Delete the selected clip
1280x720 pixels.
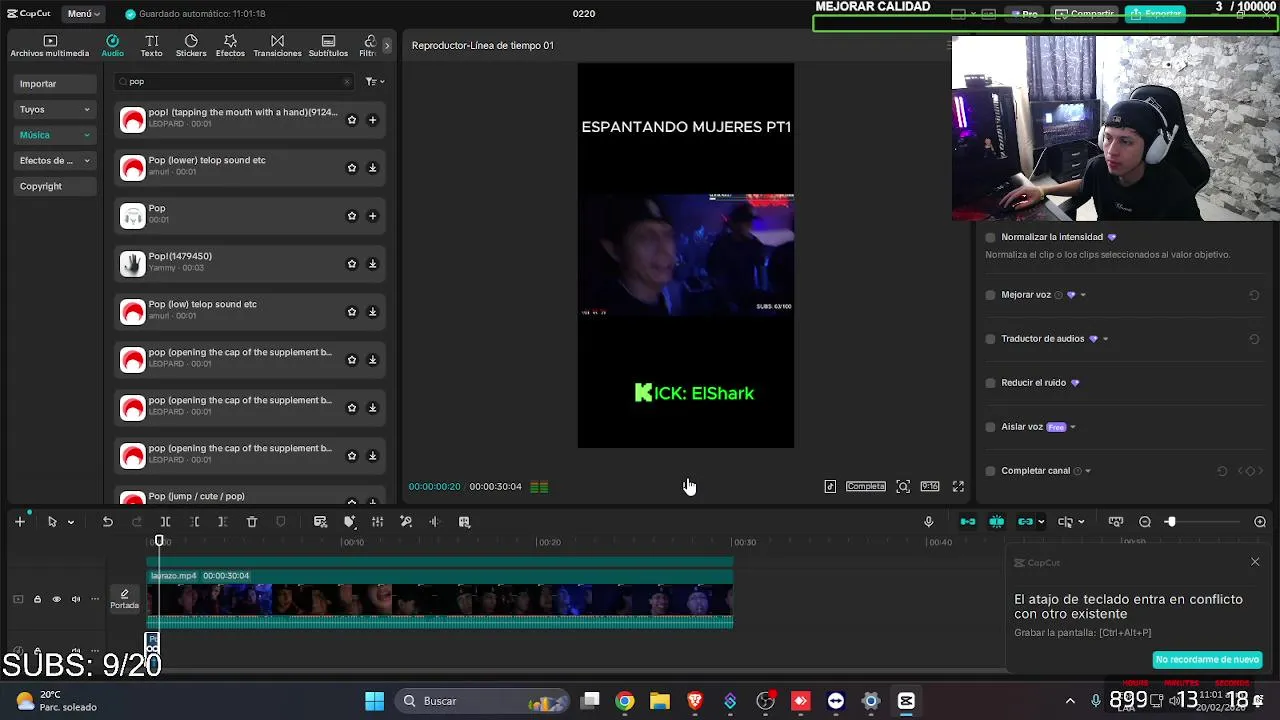pyautogui.click(x=252, y=522)
